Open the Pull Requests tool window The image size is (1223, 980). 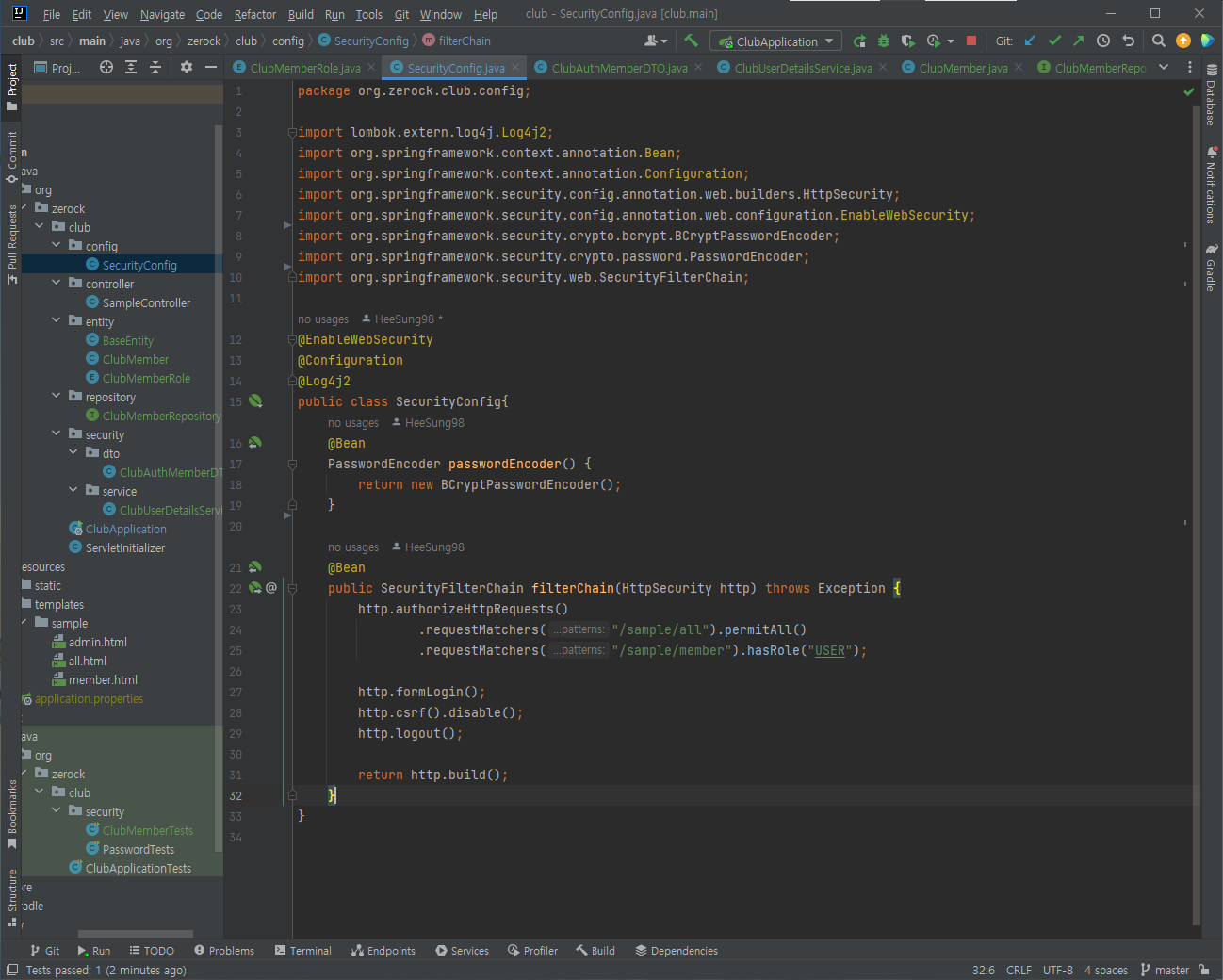click(11, 243)
